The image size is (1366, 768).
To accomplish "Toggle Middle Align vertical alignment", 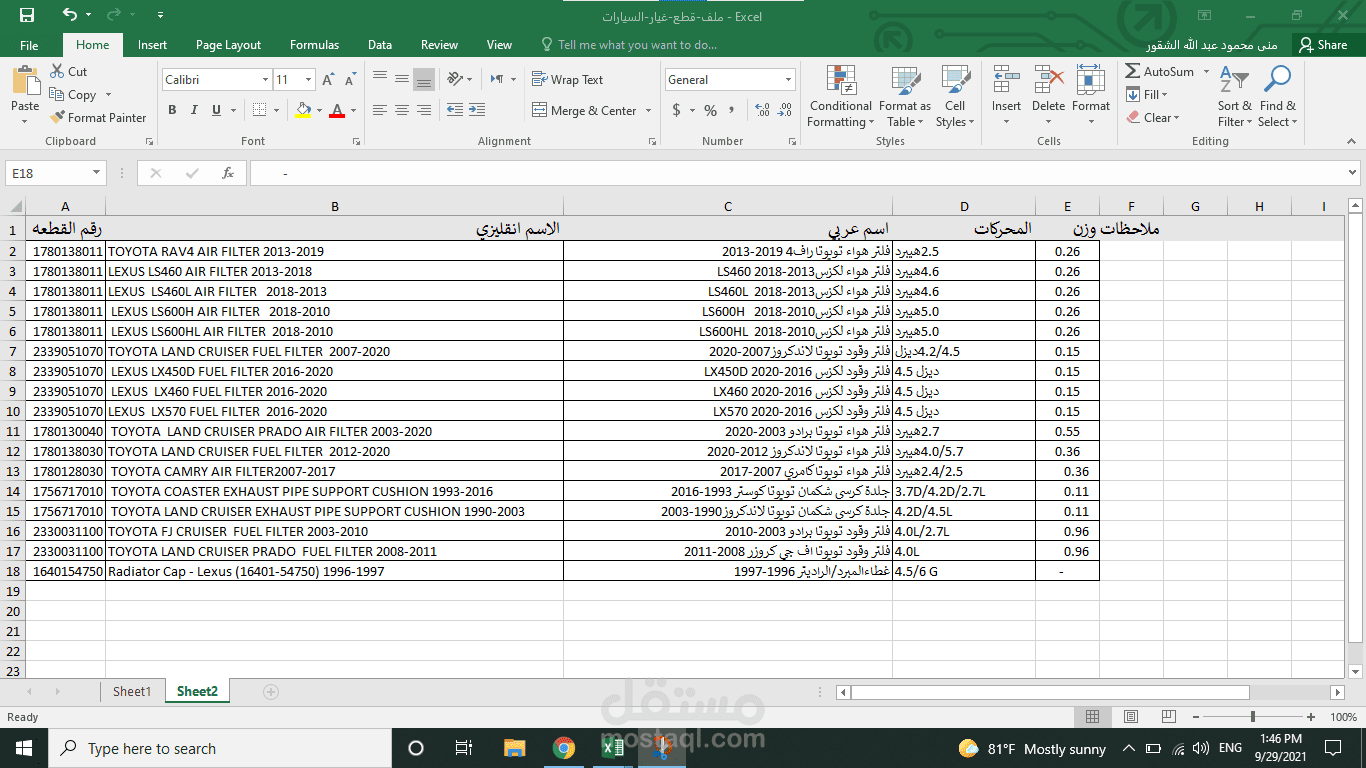I will pyautogui.click(x=402, y=79).
